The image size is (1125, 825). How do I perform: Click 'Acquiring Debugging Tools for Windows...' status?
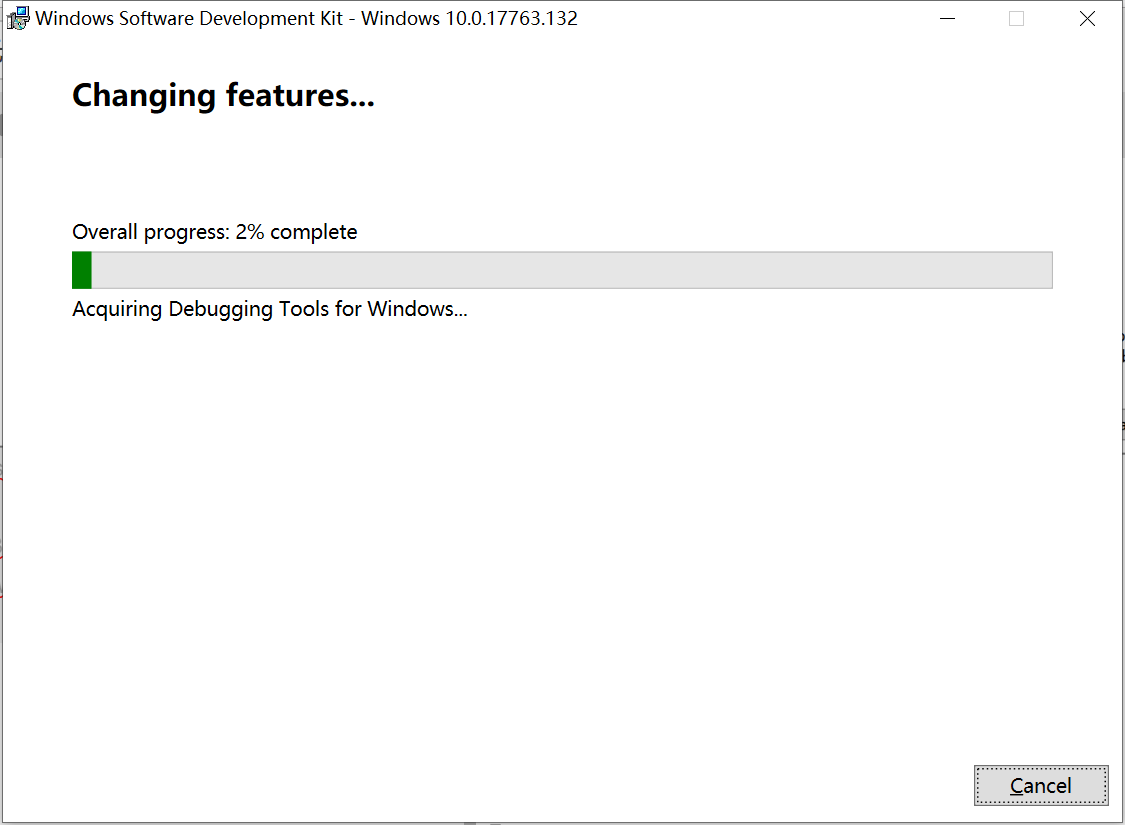click(x=270, y=309)
